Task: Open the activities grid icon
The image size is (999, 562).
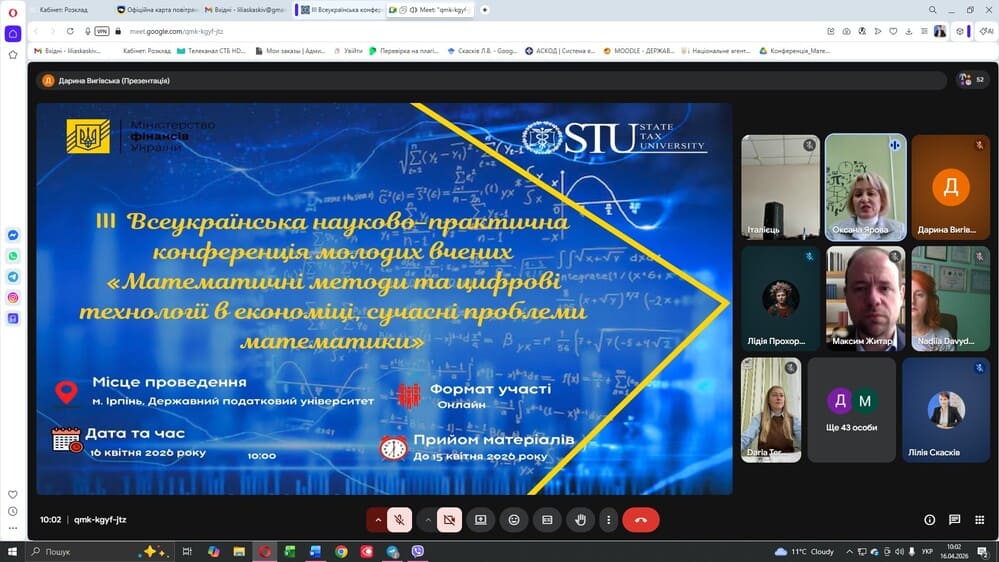Action: [x=979, y=520]
